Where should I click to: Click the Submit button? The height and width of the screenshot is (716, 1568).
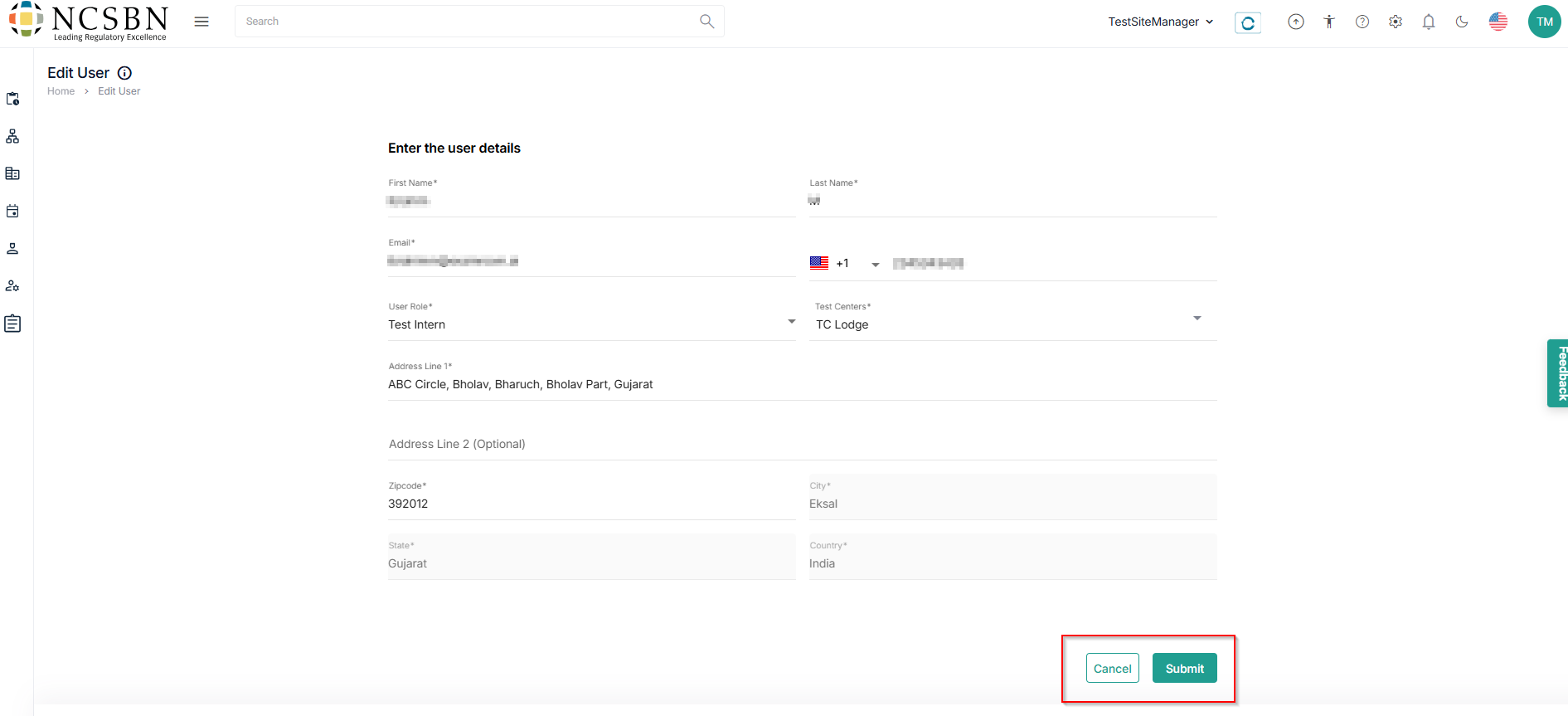pos(1184,669)
